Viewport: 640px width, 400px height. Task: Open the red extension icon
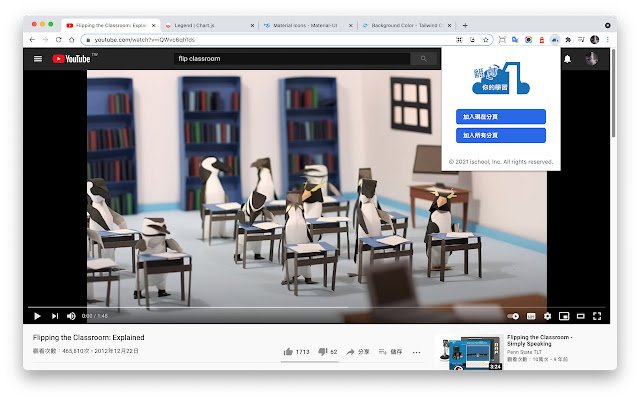tap(542, 40)
